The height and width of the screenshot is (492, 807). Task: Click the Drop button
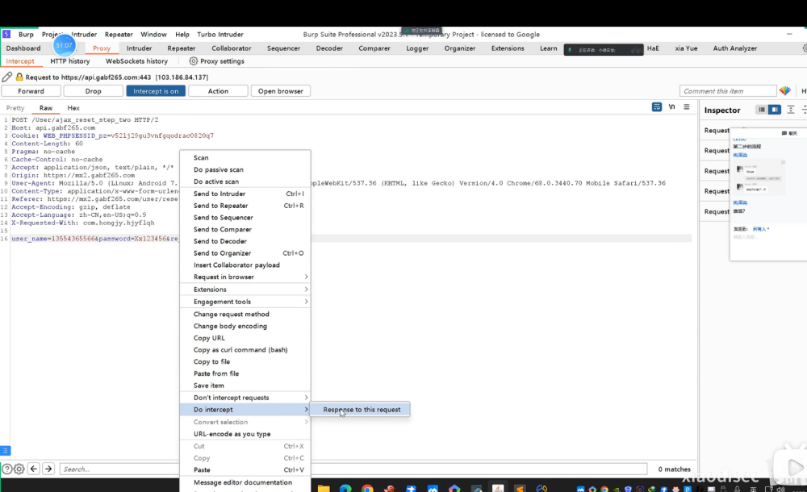tap(93, 91)
